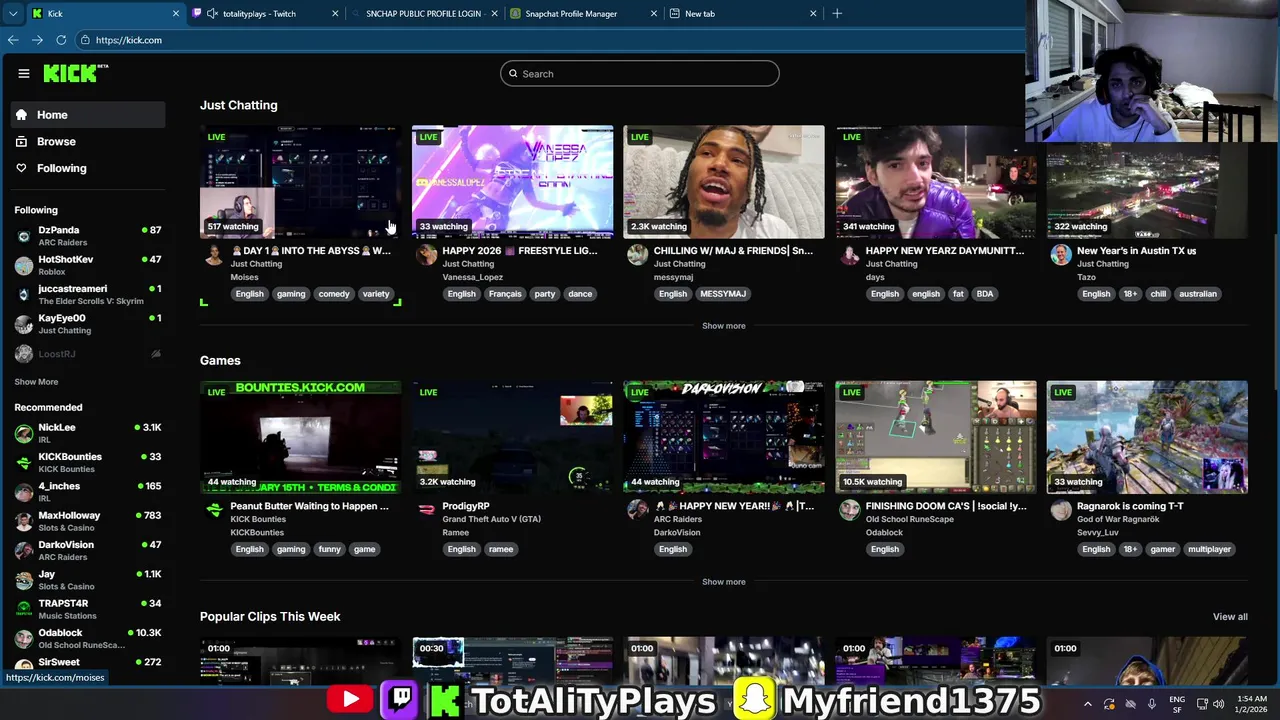Click the Français tag
1280x720 pixels.
click(x=505, y=294)
